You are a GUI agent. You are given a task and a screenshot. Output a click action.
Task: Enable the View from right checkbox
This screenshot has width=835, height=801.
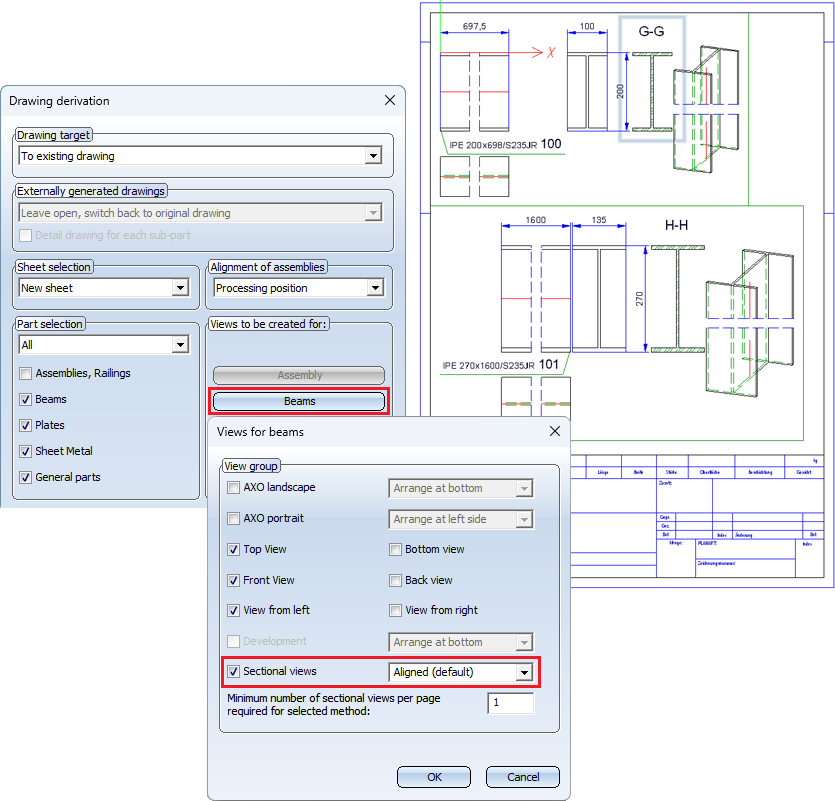[x=395, y=610]
